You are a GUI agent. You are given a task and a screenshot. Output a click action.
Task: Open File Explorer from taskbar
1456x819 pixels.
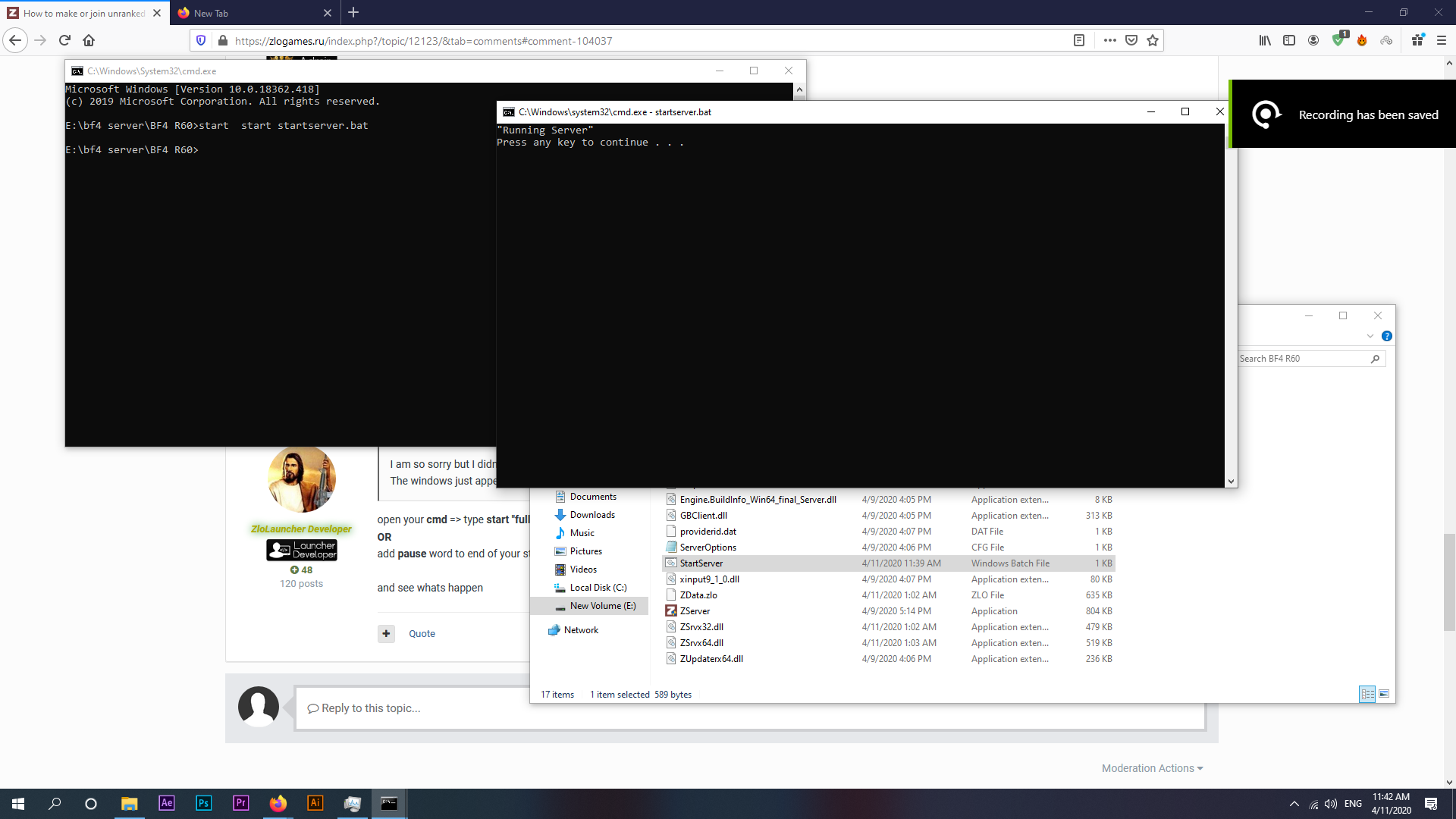(129, 804)
